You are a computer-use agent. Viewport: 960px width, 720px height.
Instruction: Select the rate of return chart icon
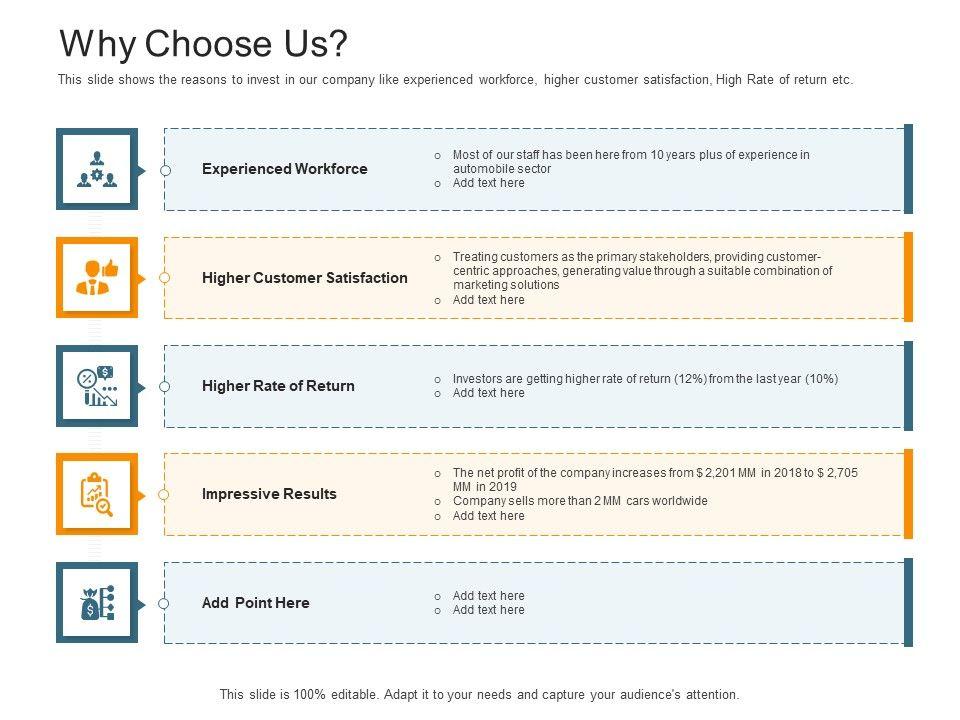tap(97, 386)
